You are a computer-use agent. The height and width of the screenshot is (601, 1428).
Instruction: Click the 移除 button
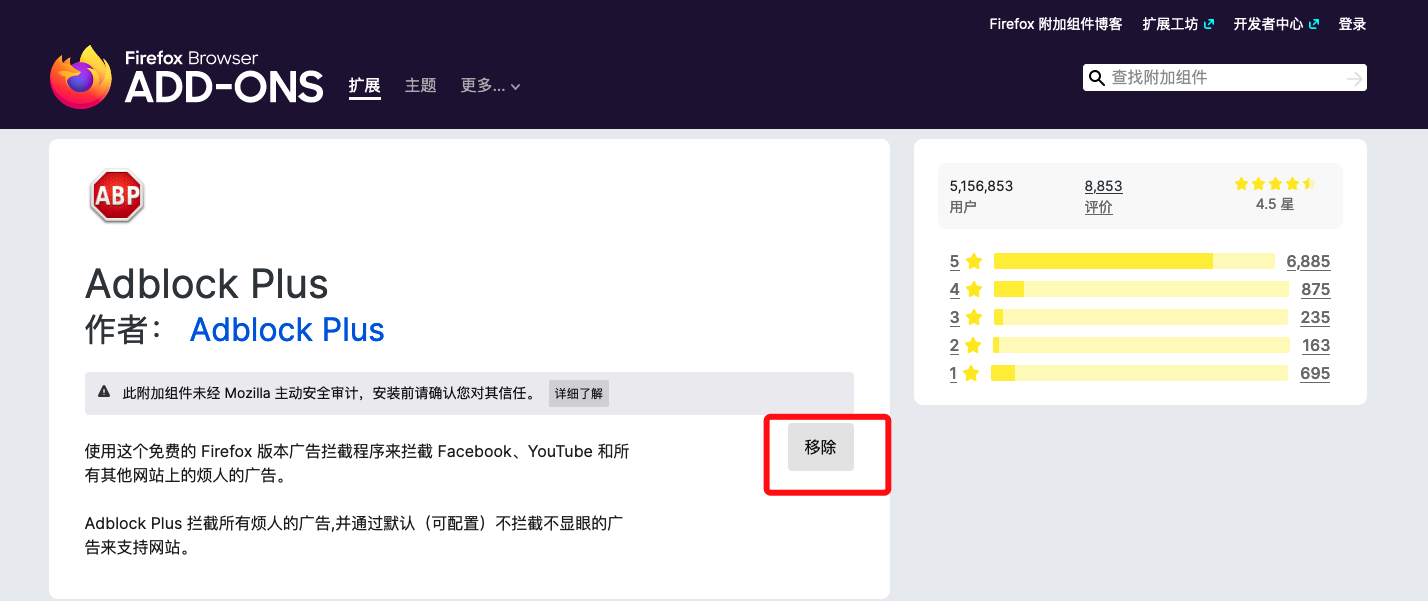pos(820,447)
